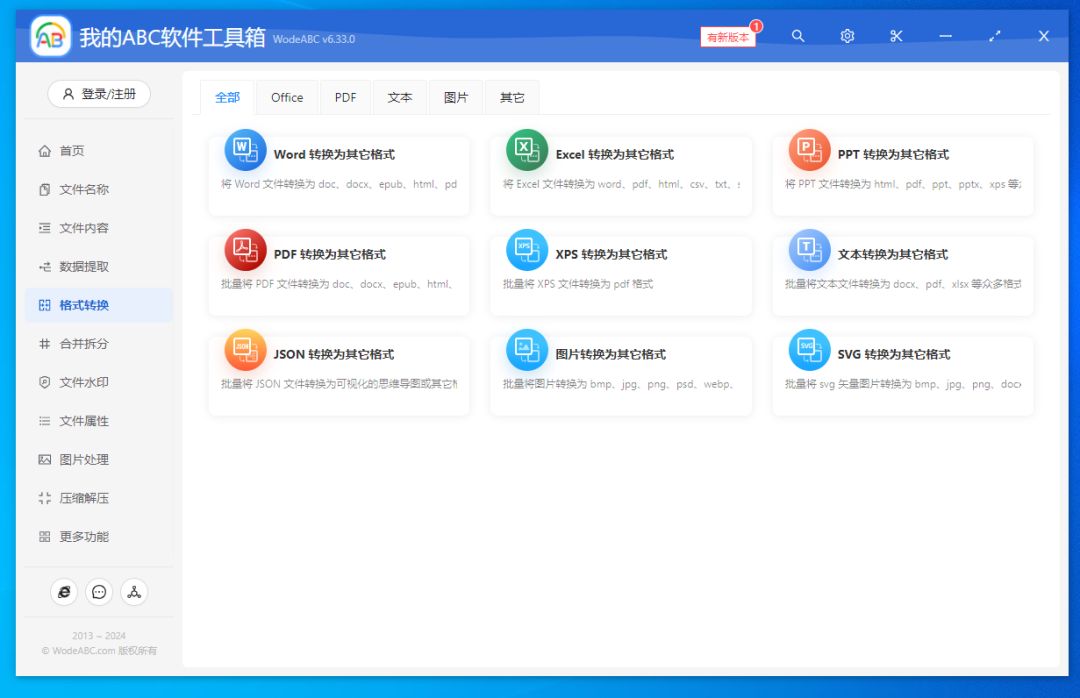Click '© WodeABC.com 版权所有' footer text

tap(99, 650)
